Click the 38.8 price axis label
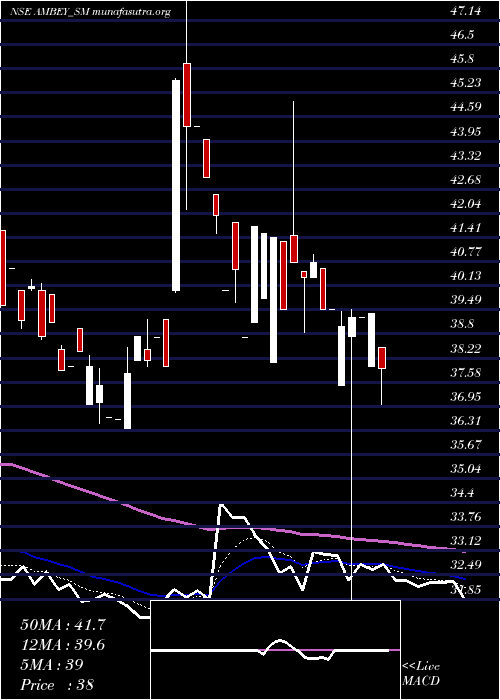The width and height of the screenshot is (500, 700). [462, 324]
